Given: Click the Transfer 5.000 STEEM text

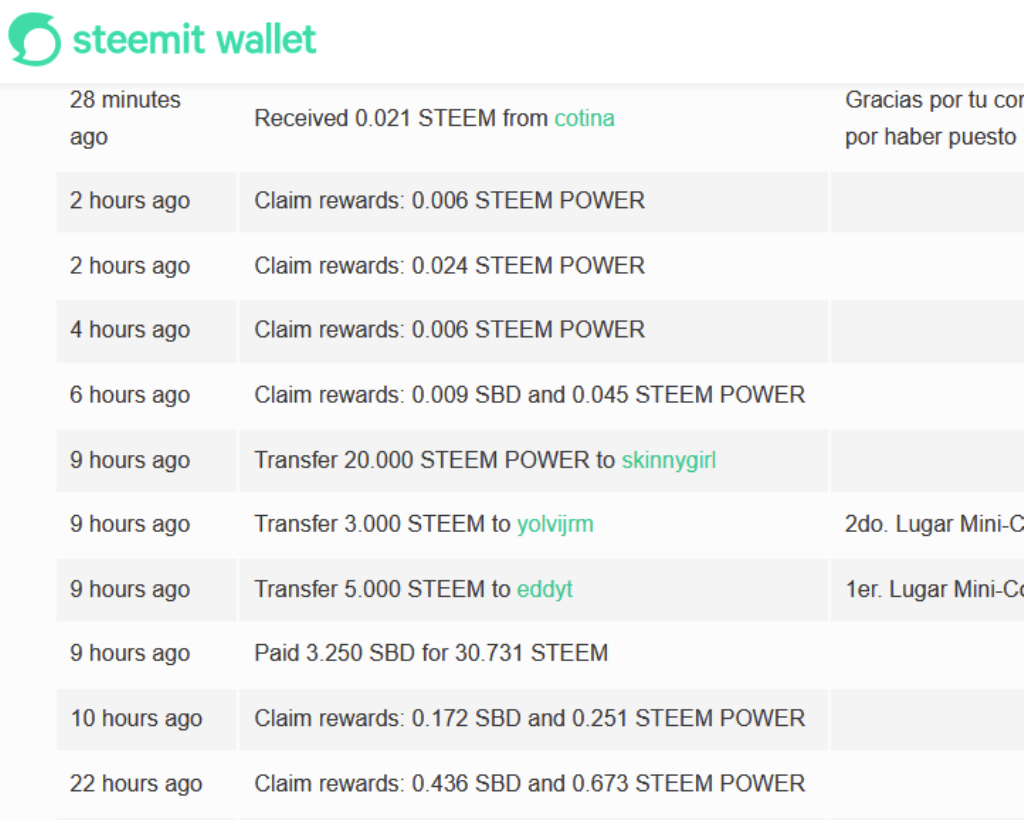Looking at the screenshot, I should (x=383, y=589).
